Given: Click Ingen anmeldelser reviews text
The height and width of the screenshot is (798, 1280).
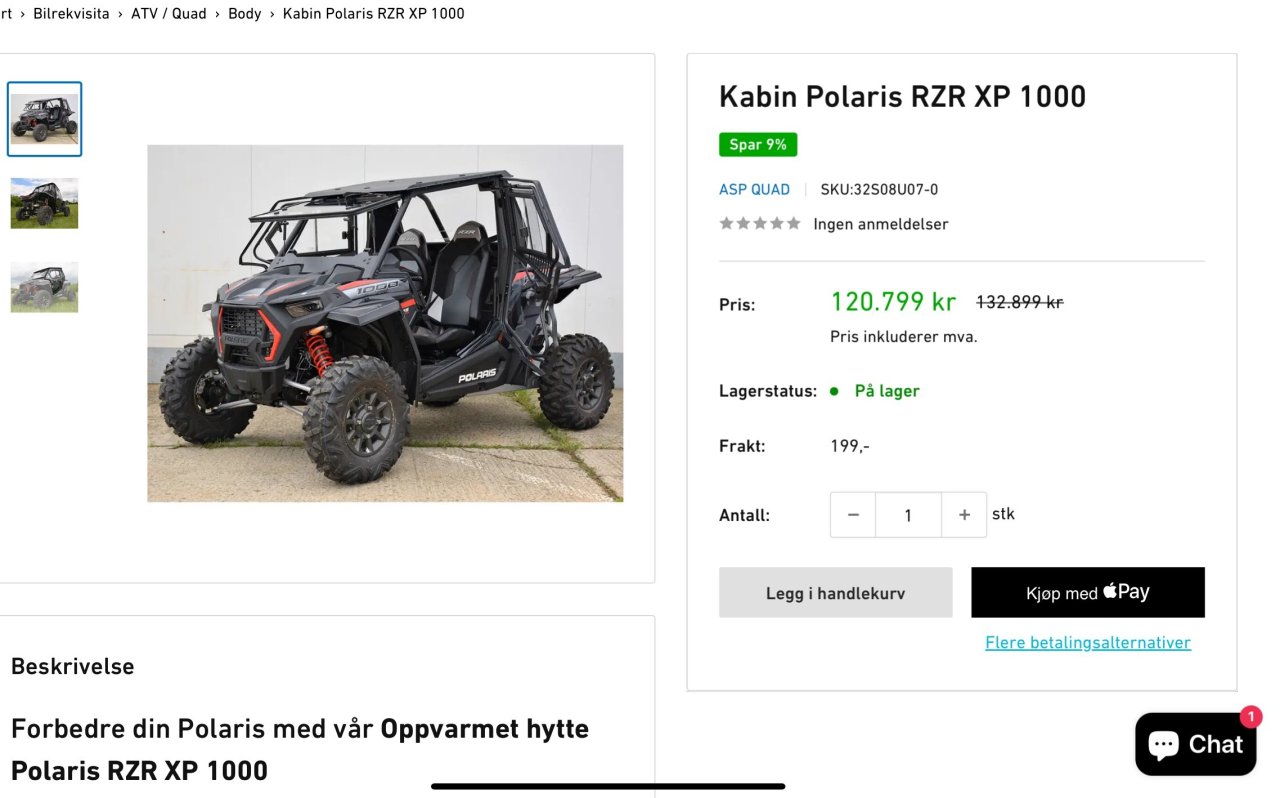Looking at the screenshot, I should pyautogui.click(x=881, y=224).
